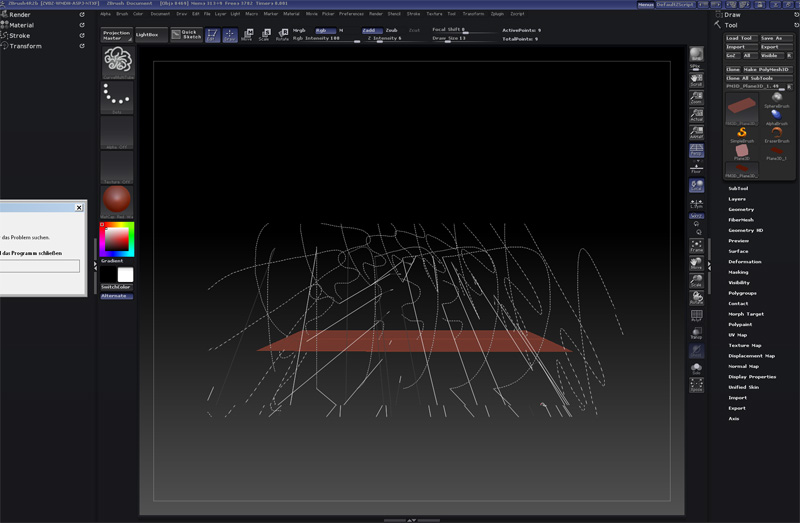Image resolution: width=800 pixels, height=523 pixels.
Task: Toggle Local transformations button
Action: pos(696,185)
